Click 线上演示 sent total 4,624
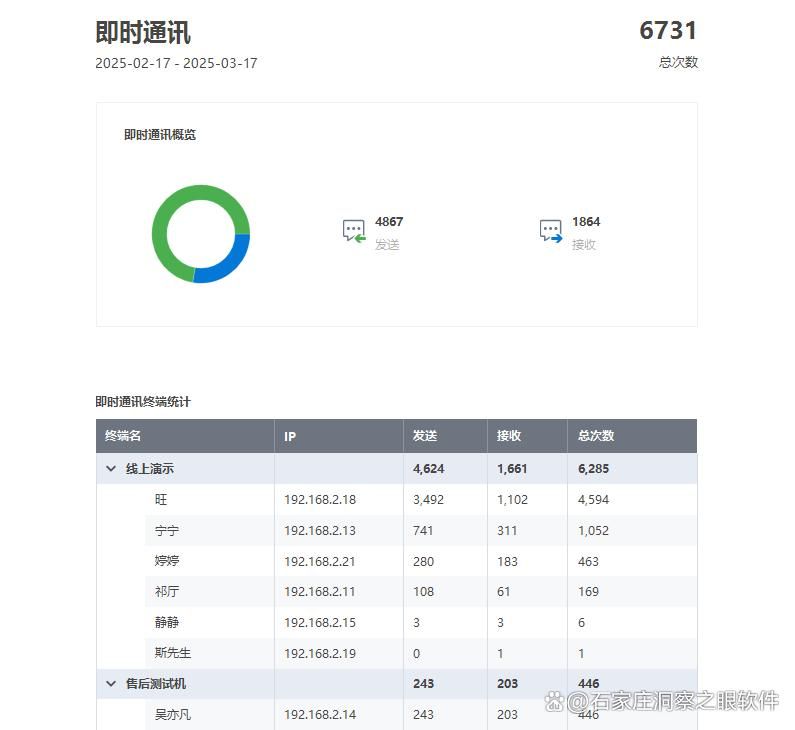Image resolution: width=795 pixels, height=730 pixels. (428, 469)
